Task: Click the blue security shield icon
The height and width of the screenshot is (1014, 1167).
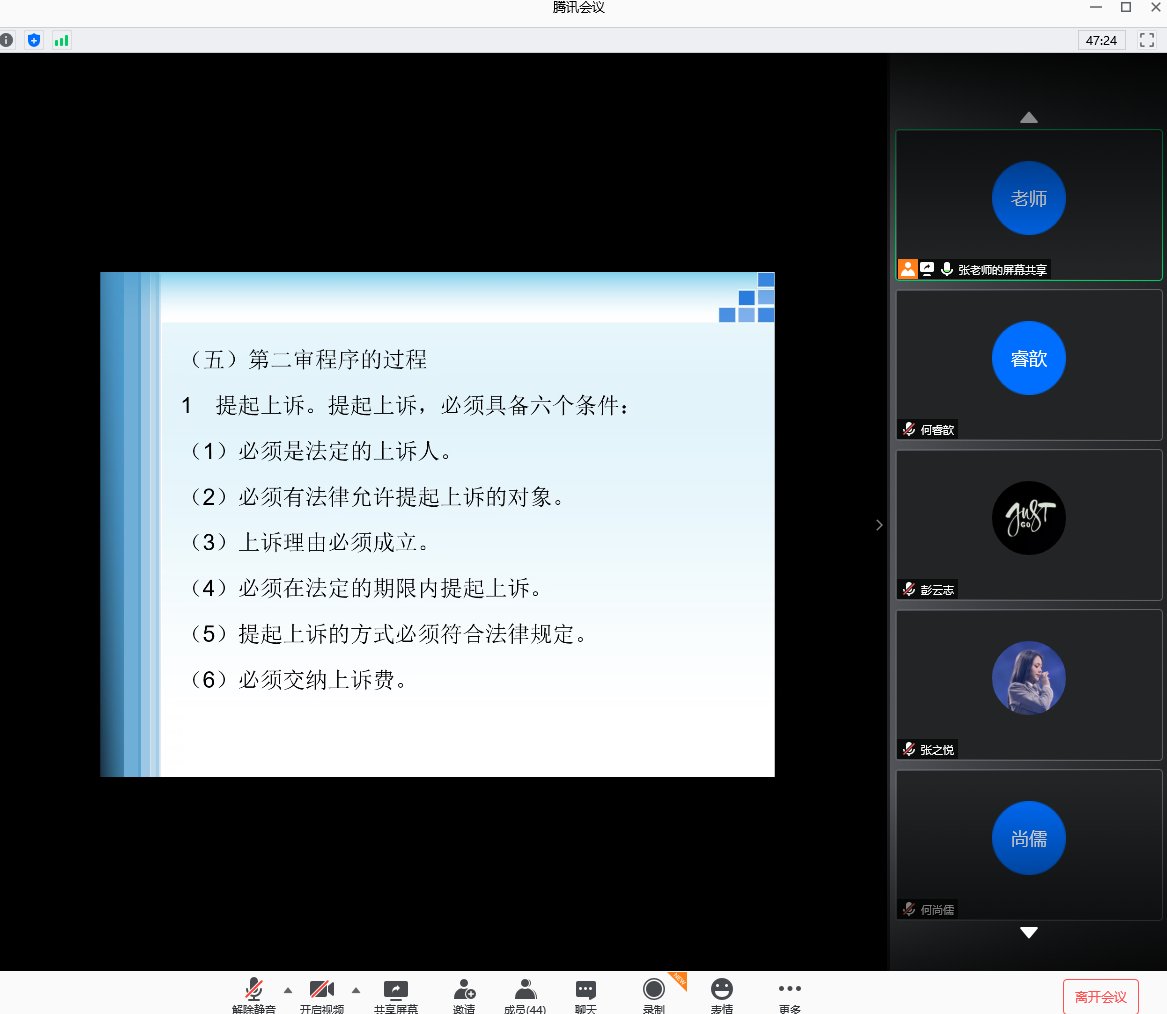Action: [34, 40]
